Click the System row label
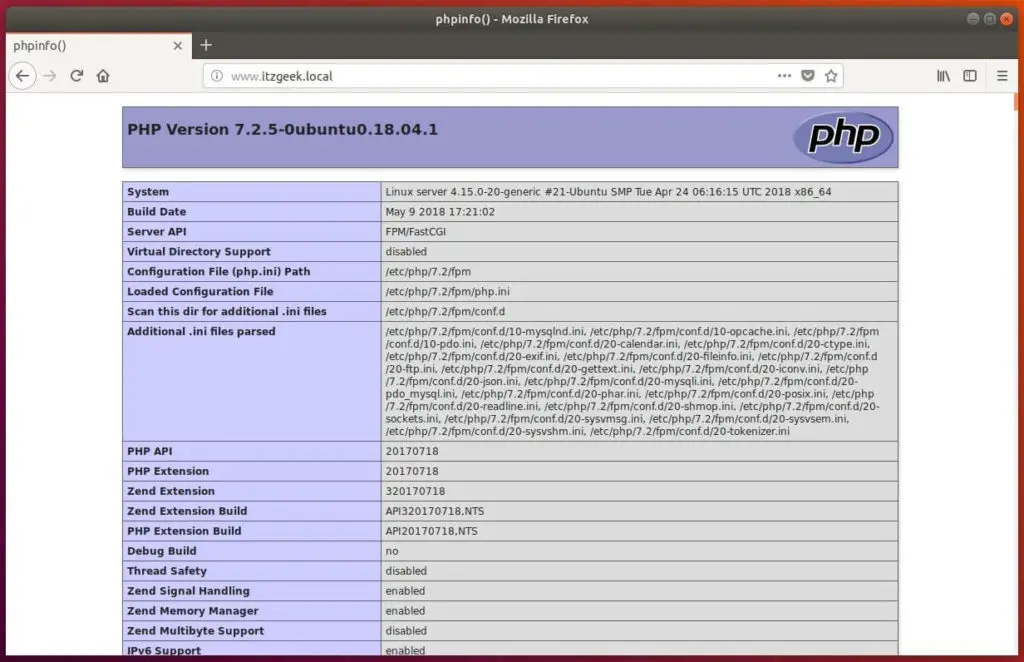Screen dimensions: 1024x662 pyautogui.click(x=148, y=192)
